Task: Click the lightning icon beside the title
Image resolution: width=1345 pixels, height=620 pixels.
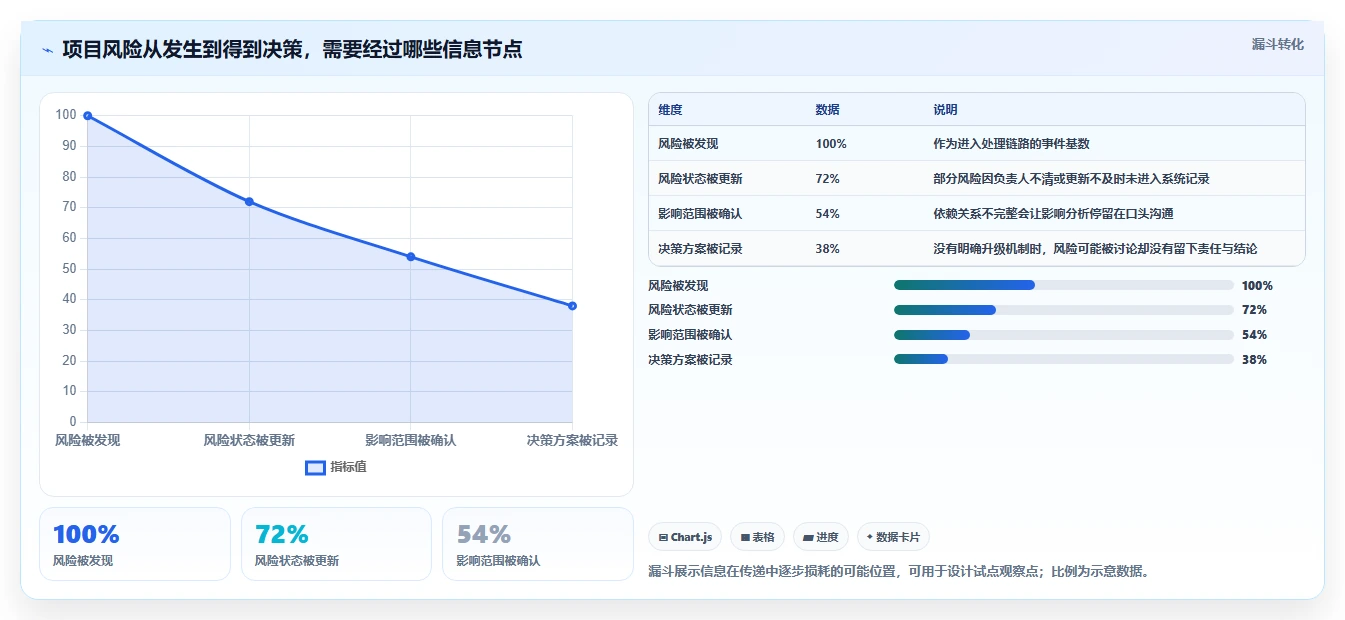Action: click(47, 50)
